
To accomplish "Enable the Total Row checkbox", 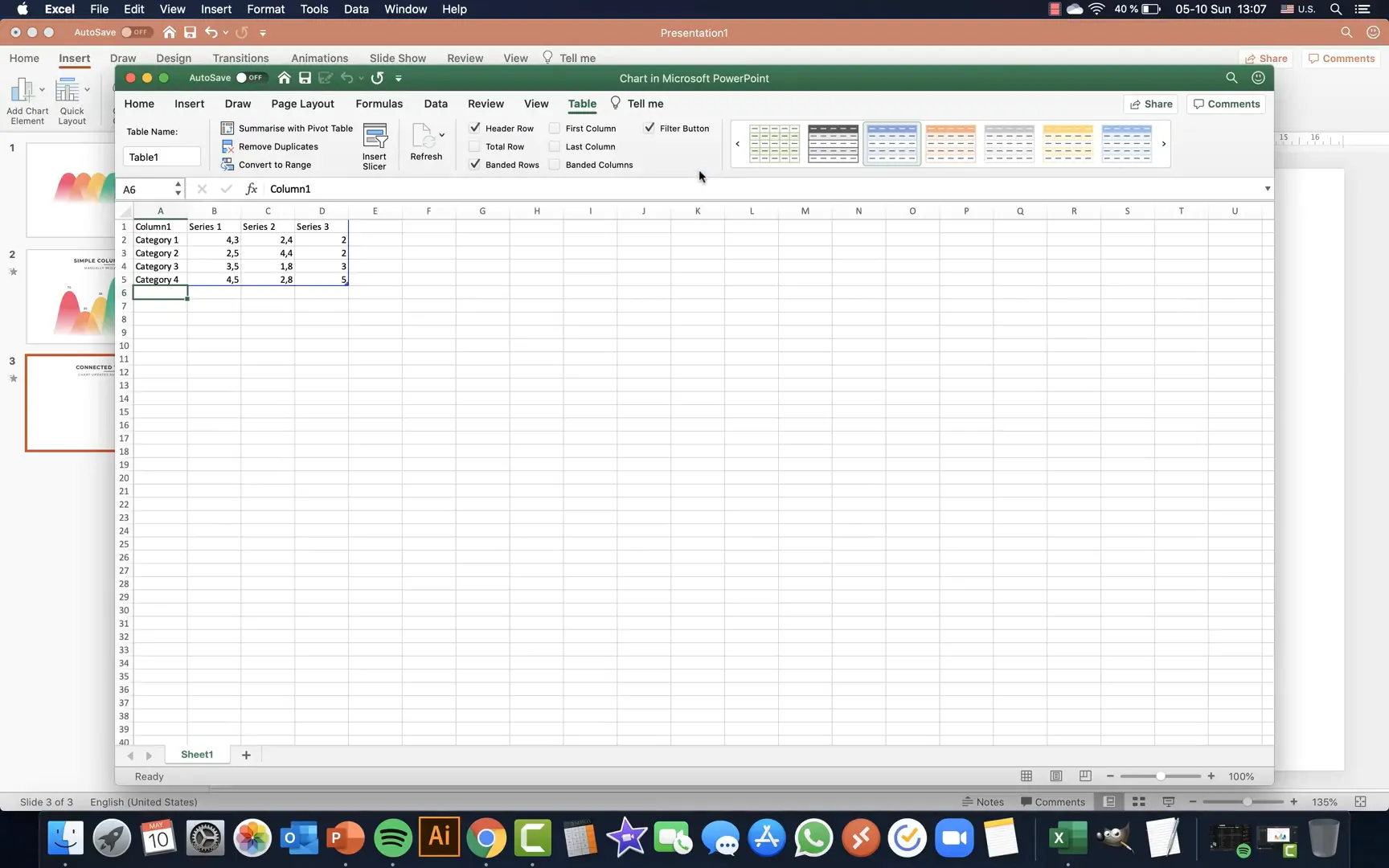I will [474, 146].
